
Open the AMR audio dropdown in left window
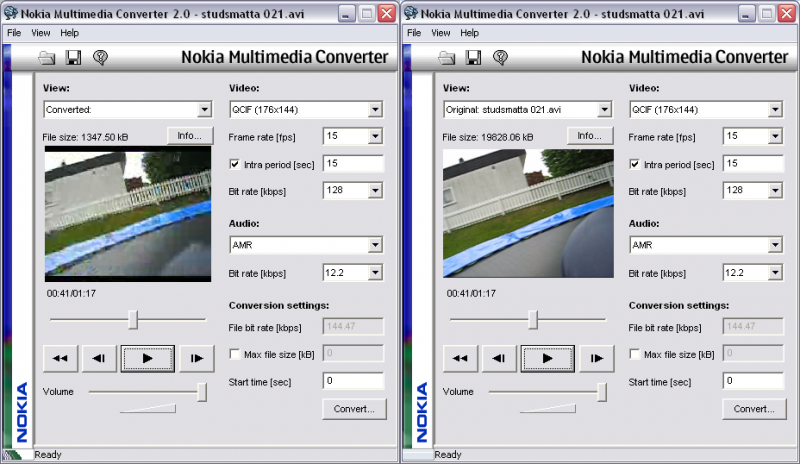pyautogui.click(x=306, y=244)
